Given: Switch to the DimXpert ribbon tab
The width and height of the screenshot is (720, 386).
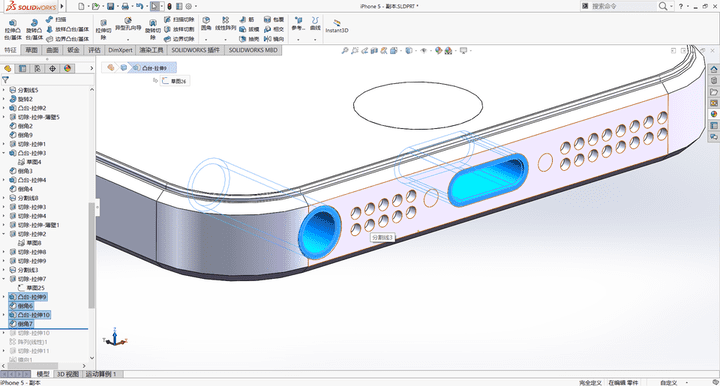Looking at the screenshot, I should pos(120,50).
